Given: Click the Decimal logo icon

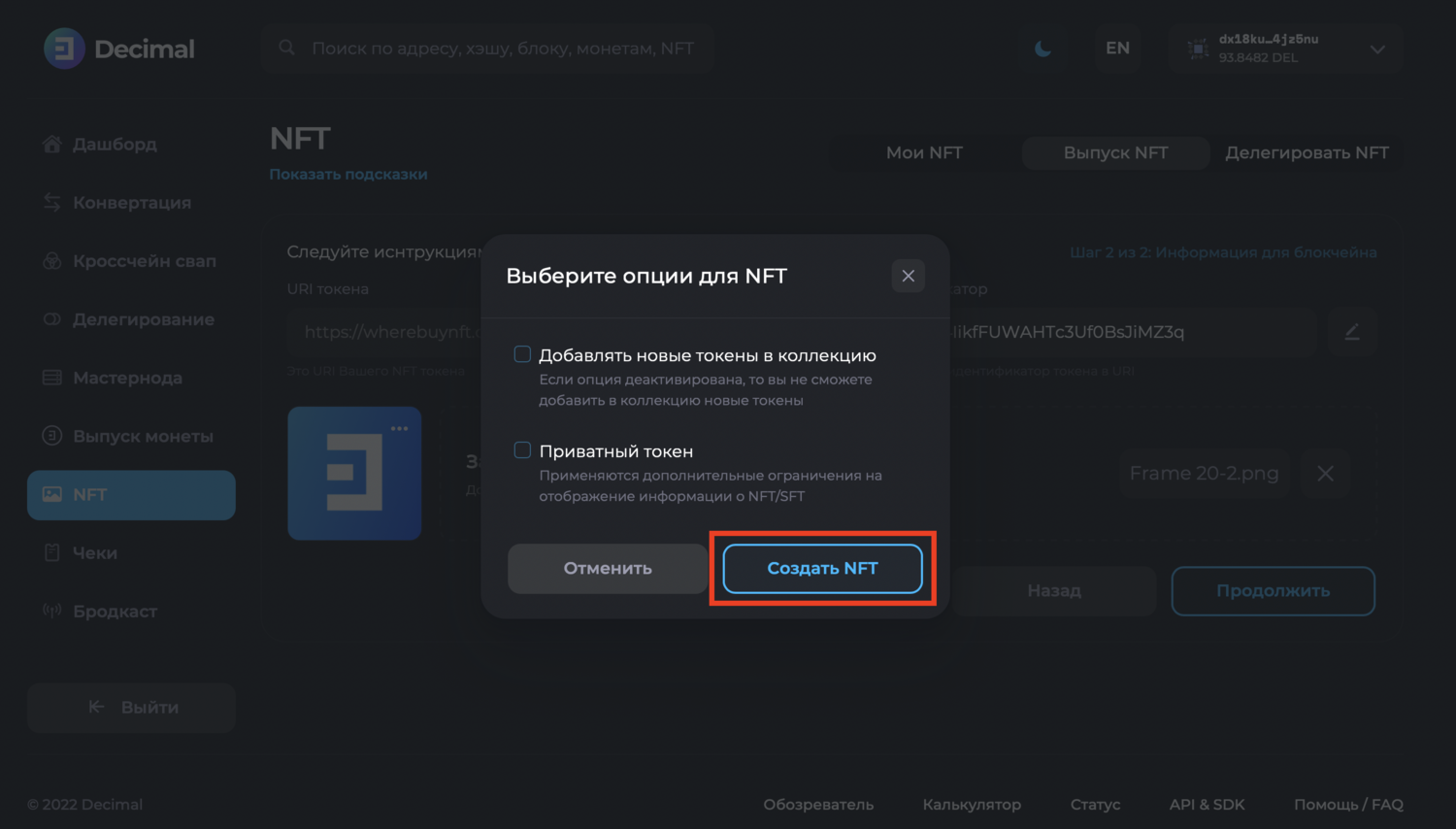Looking at the screenshot, I should click(64, 49).
